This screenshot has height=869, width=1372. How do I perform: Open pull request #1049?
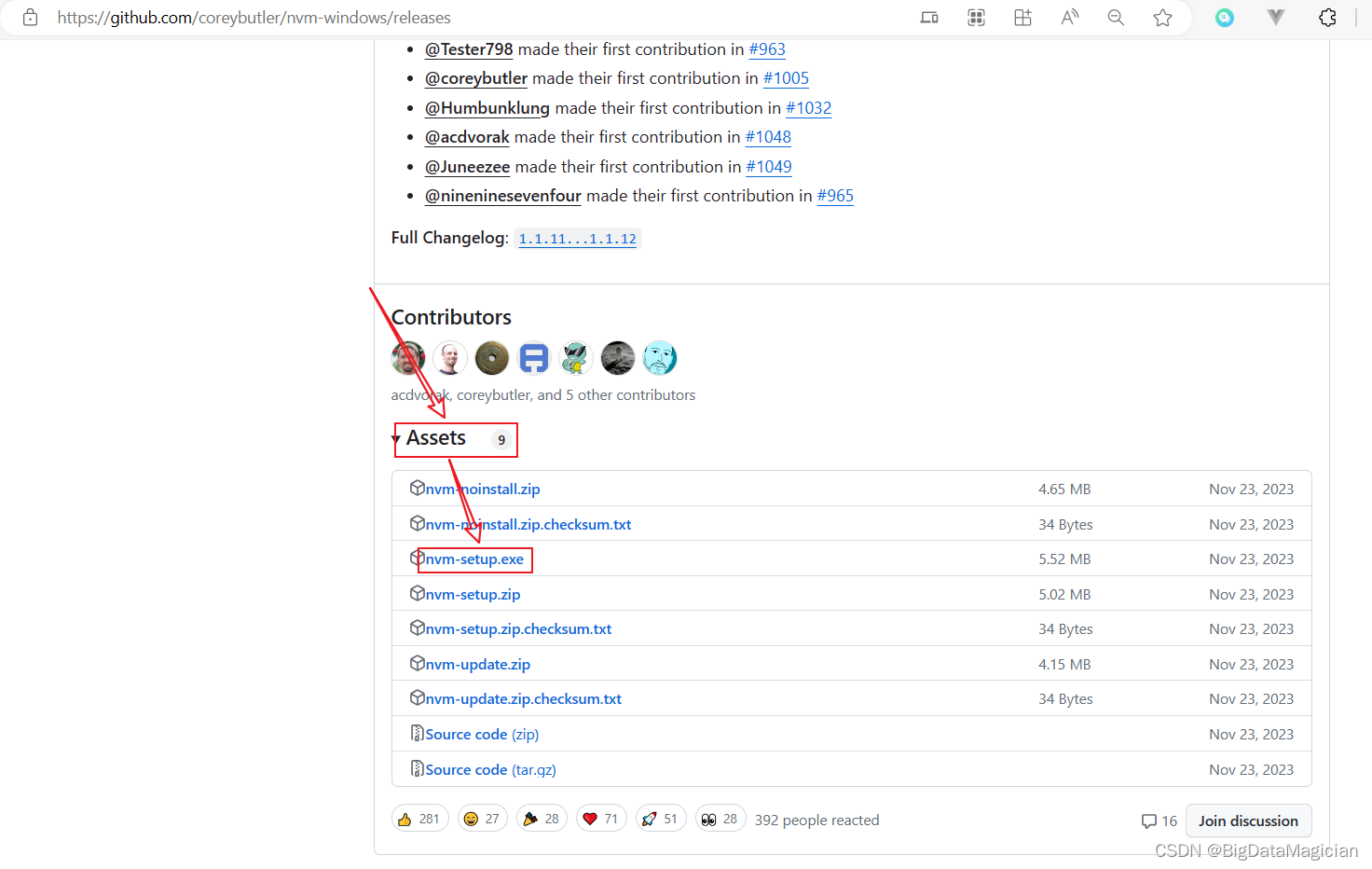tap(769, 167)
